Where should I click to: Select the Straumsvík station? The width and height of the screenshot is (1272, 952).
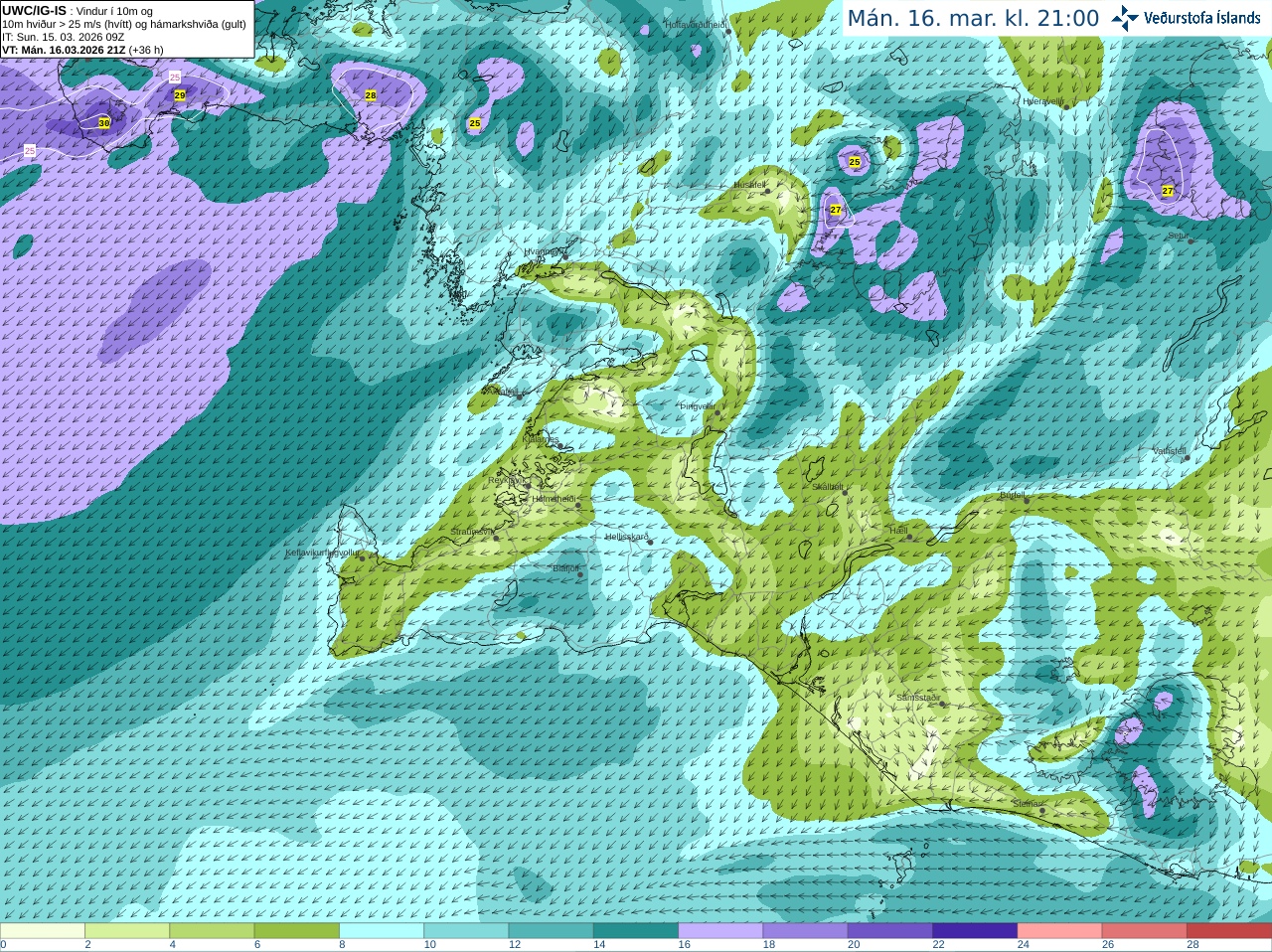495,537
